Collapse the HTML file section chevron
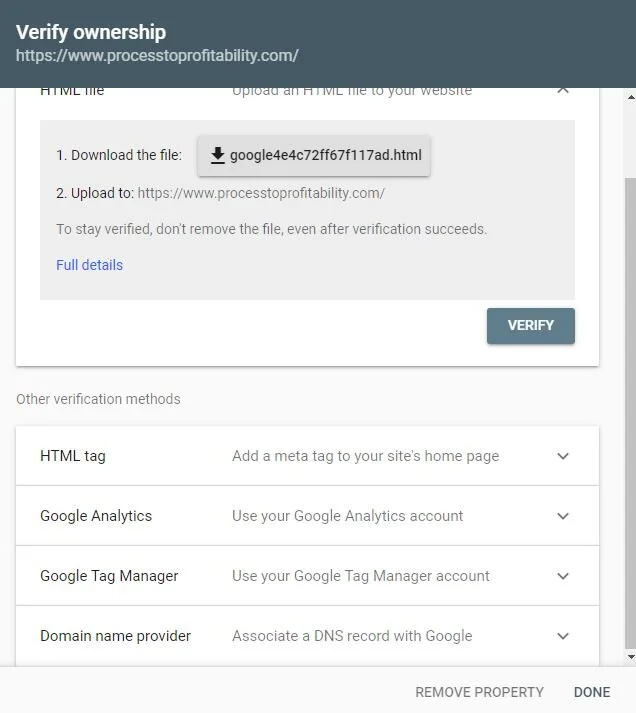 563,90
